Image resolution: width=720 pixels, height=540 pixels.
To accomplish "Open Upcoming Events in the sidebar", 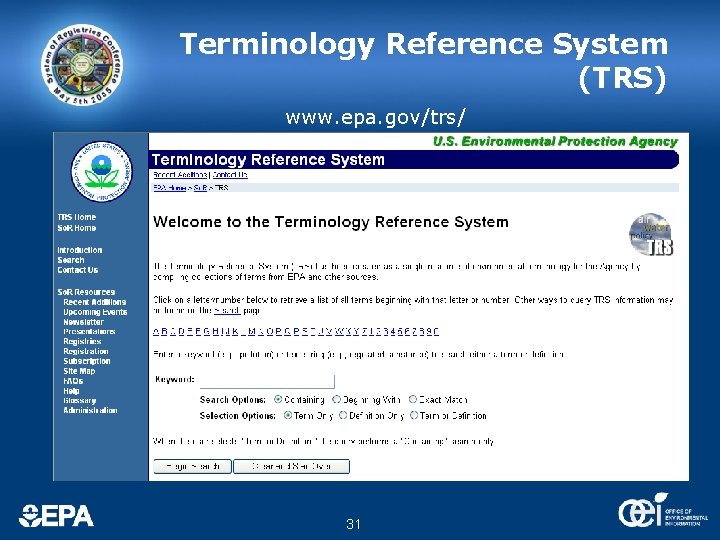I will (x=95, y=312).
